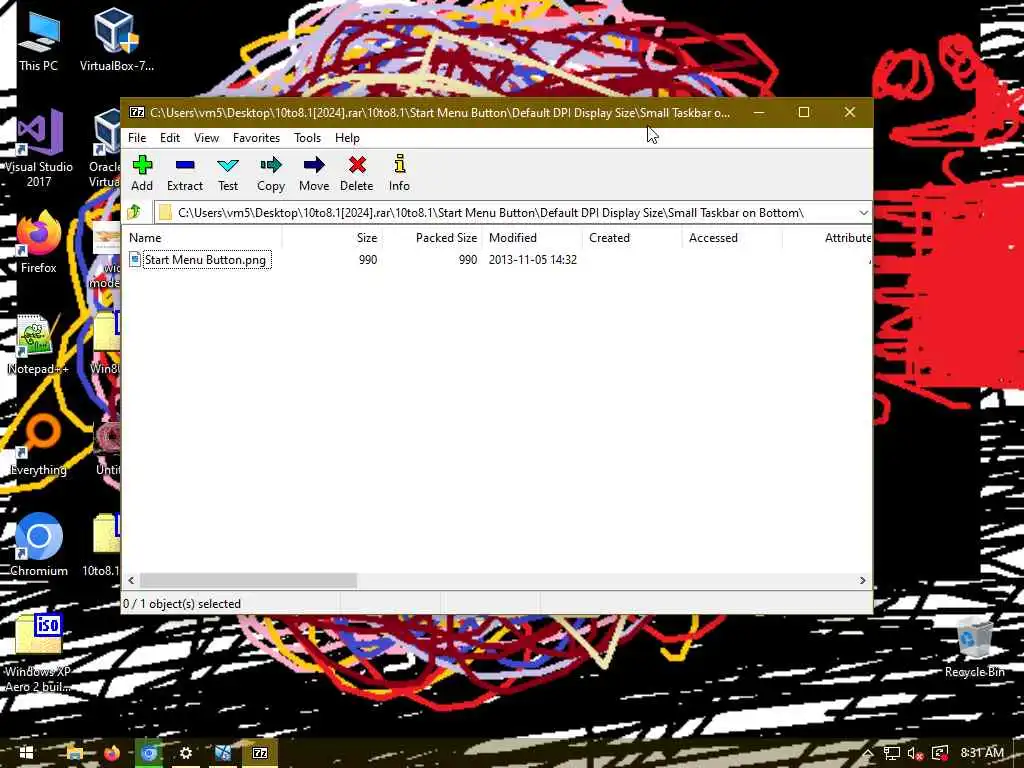Click the horizontal scrollbar thumb
1024x768 pixels.
click(248, 580)
